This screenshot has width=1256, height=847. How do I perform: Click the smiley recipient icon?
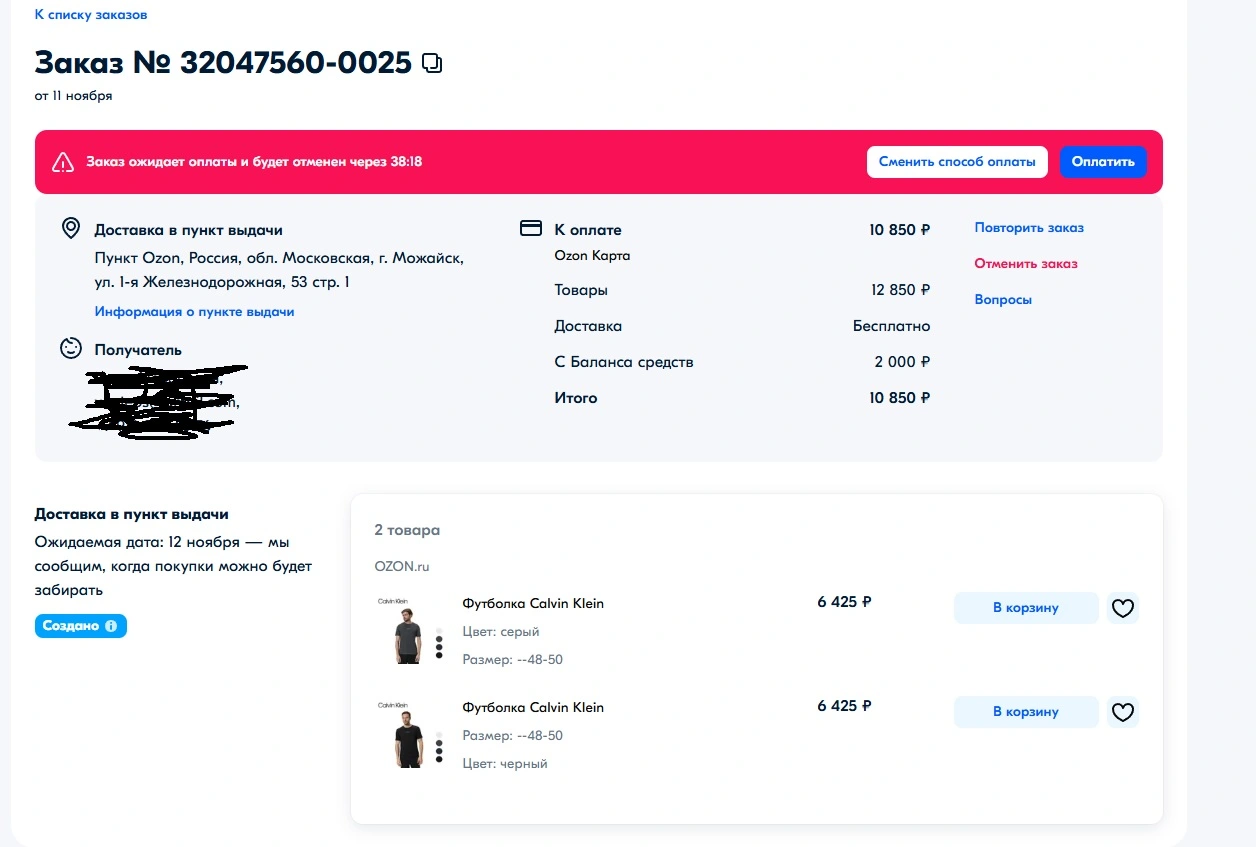pyautogui.click(x=71, y=349)
